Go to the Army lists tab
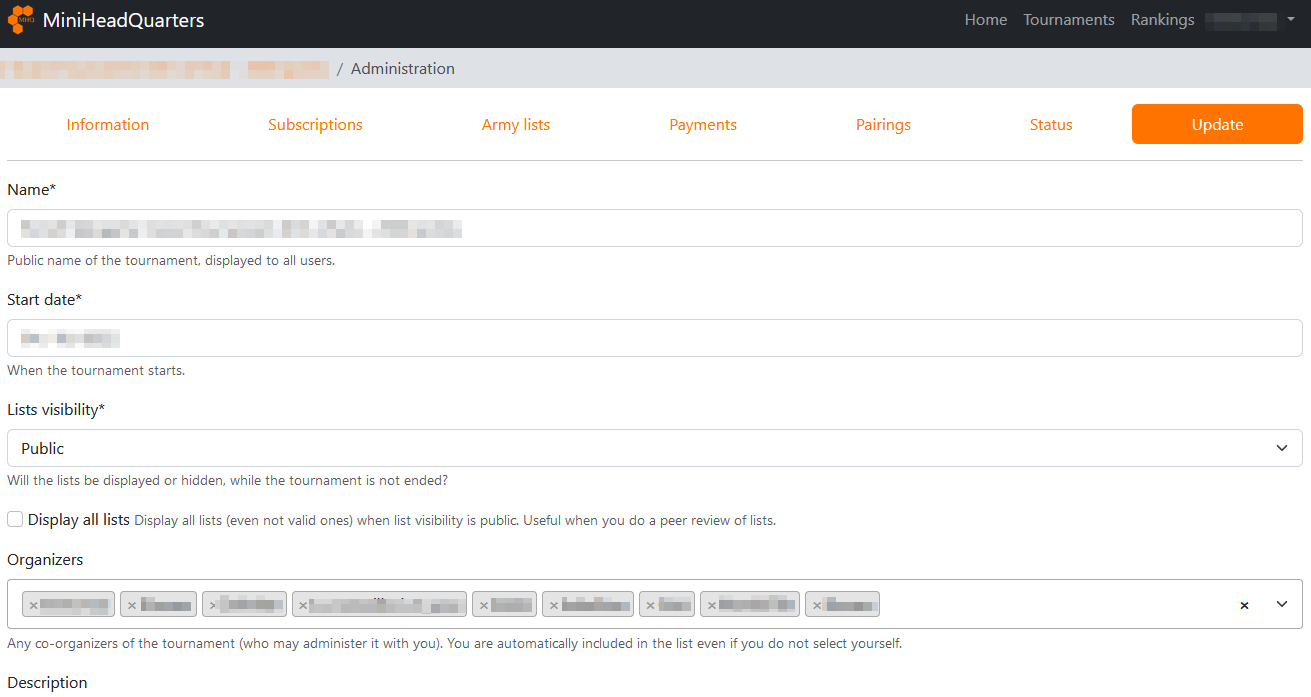This screenshot has width=1311, height=697. click(516, 125)
